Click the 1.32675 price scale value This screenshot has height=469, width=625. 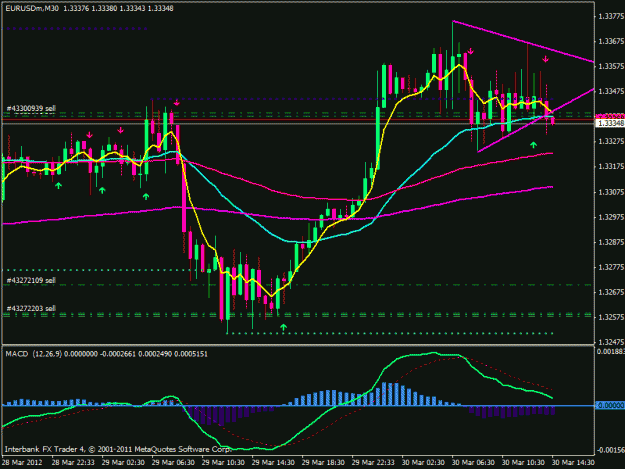(x=611, y=292)
